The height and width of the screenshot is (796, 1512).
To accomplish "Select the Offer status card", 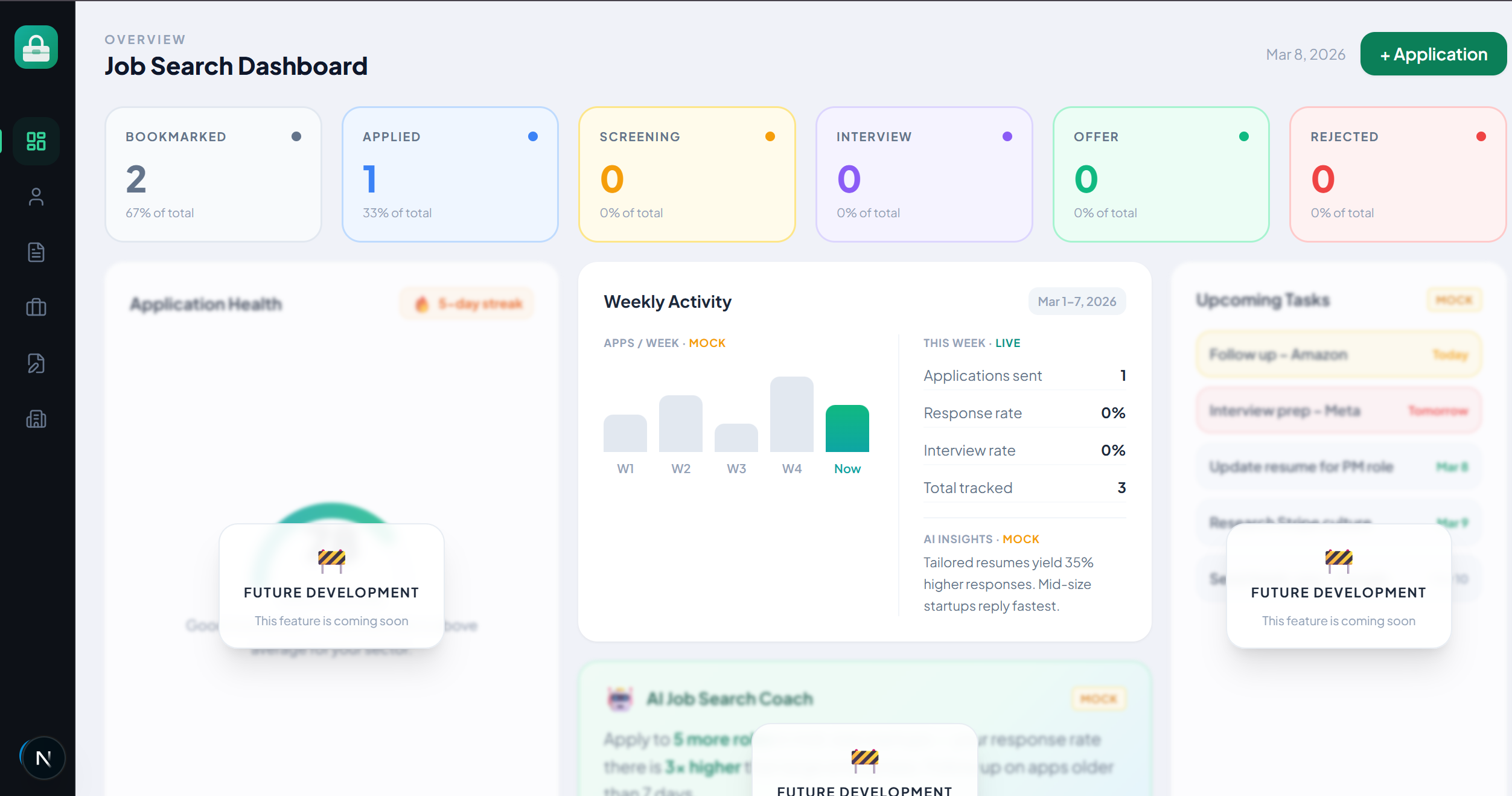I will tap(1161, 174).
